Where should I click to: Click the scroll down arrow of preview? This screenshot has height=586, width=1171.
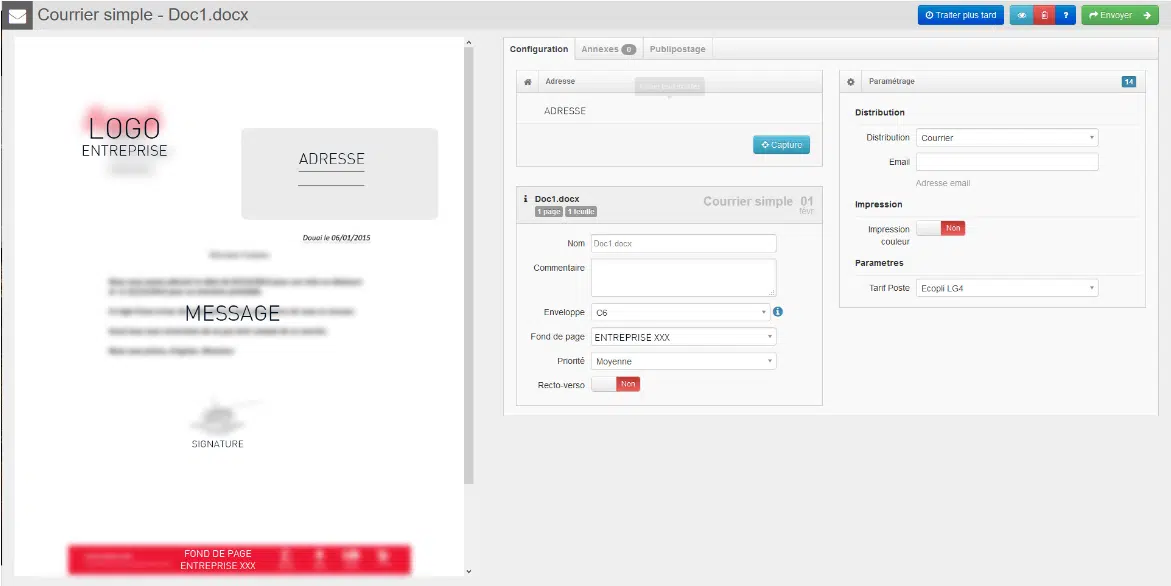tap(468, 571)
